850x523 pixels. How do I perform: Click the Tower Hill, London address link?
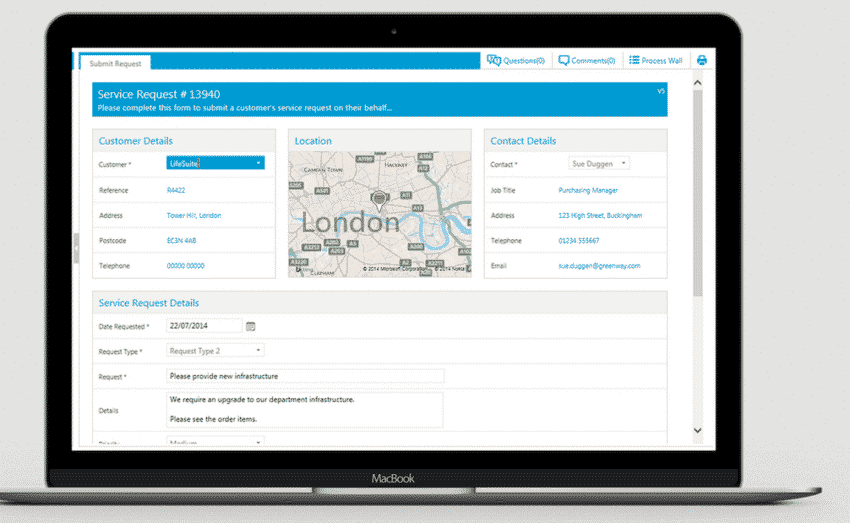tap(194, 215)
